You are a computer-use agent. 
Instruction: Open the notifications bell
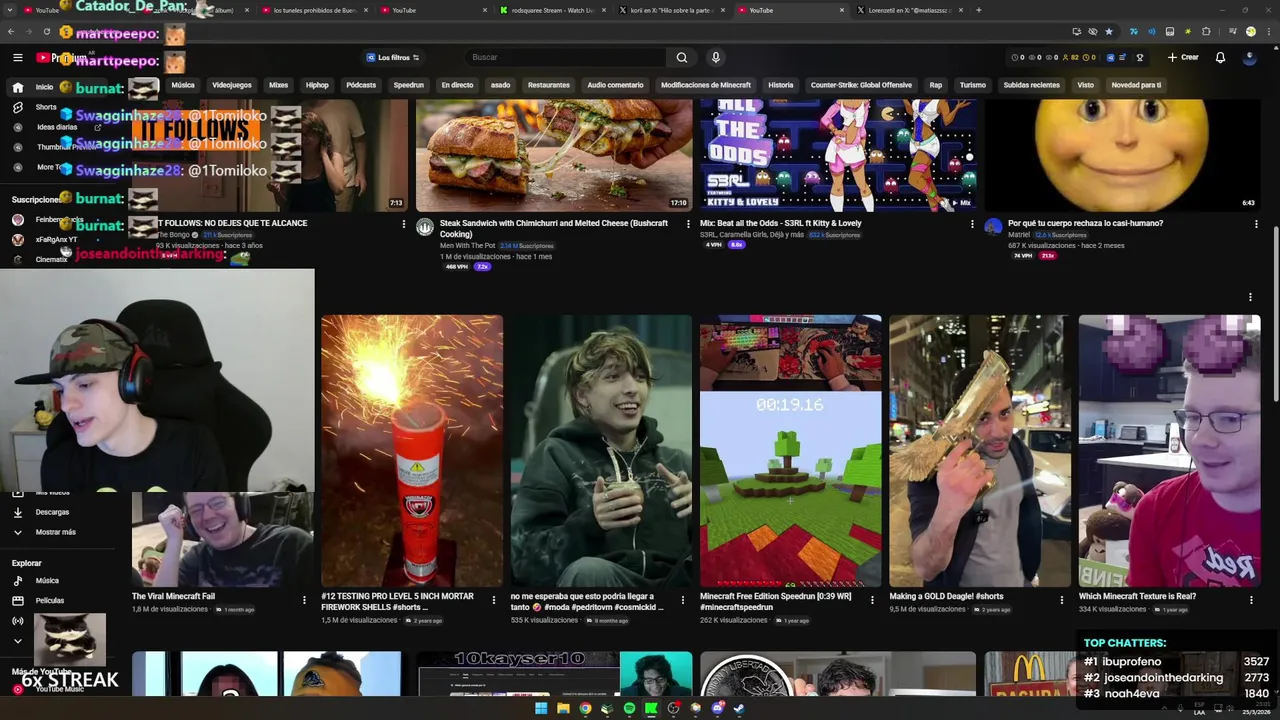[1220, 57]
